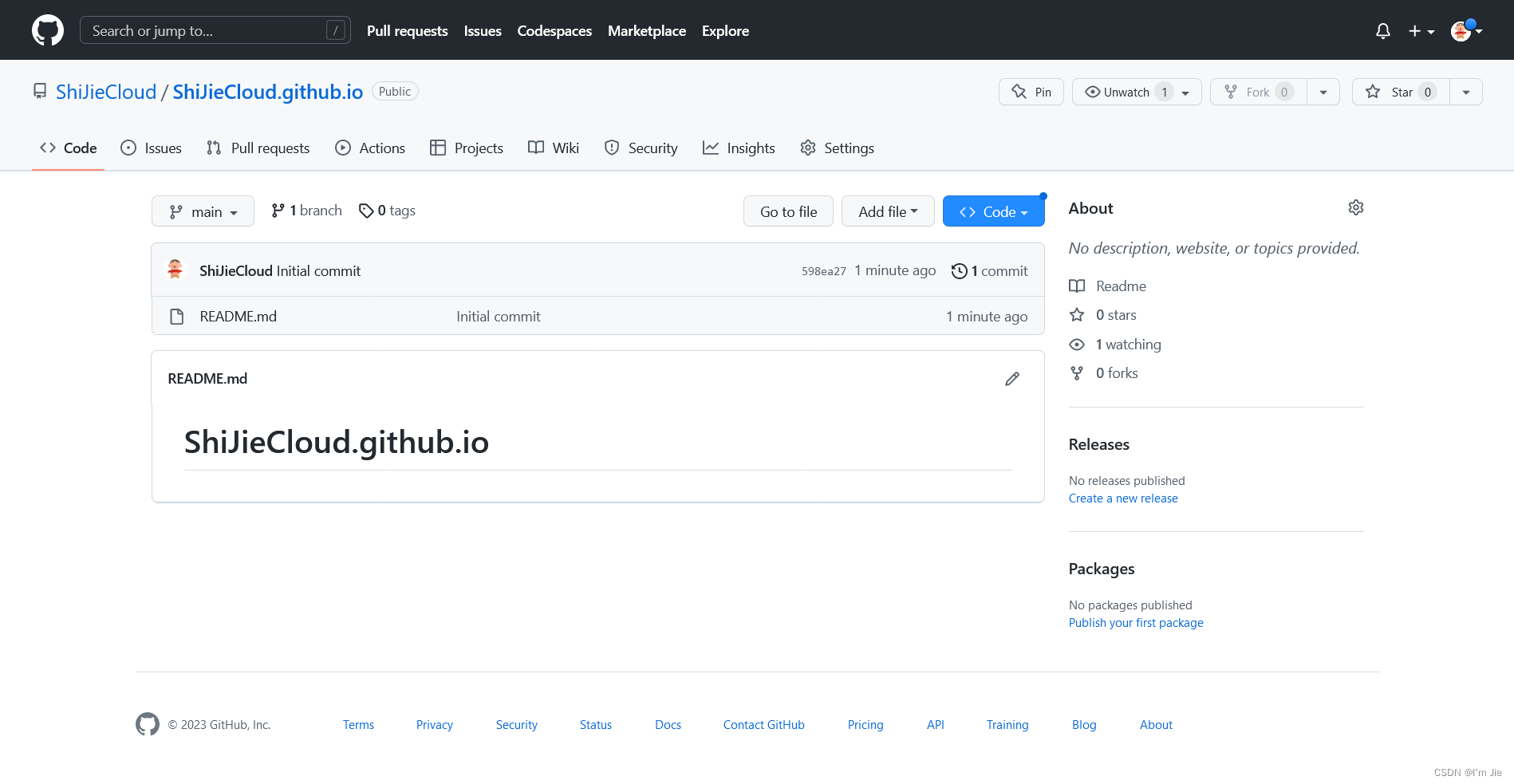Jump to Readme in About
This screenshot has height=784, width=1514.
pyautogui.click(x=1108, y=286)
